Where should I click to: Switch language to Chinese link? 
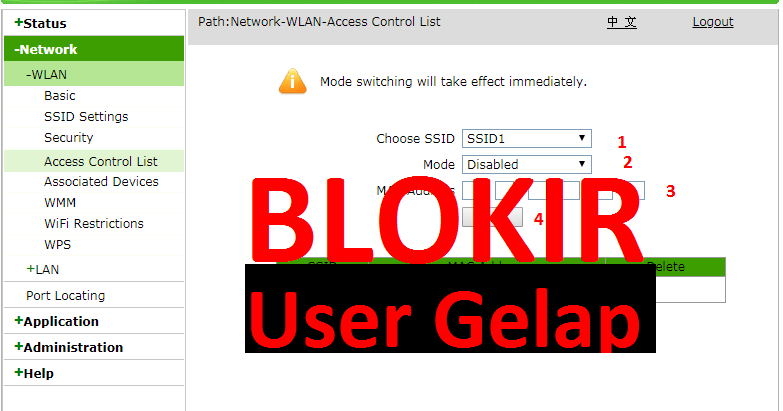622,21
